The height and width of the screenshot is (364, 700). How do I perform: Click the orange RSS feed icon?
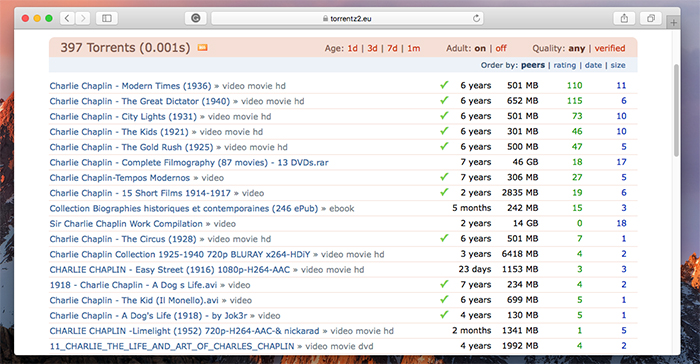203,47
